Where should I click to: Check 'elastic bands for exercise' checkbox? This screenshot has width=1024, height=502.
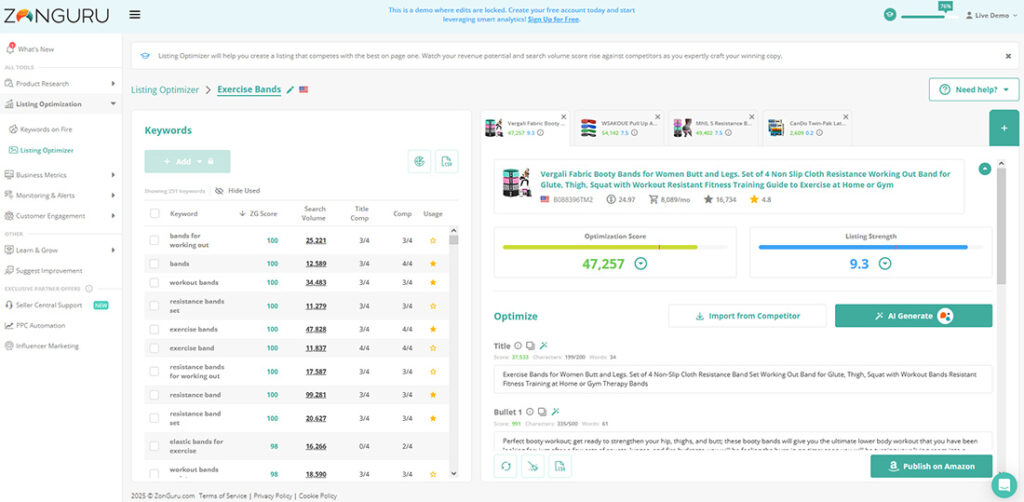pyautogui.click(x=154, y=446)
